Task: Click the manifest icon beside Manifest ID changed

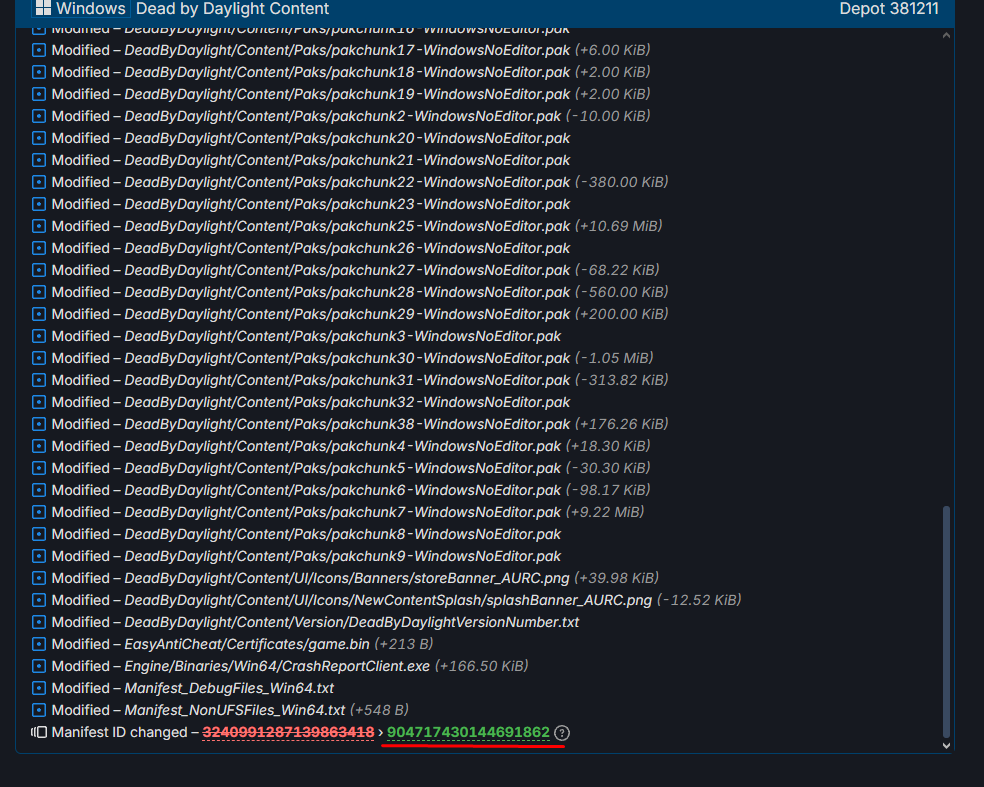Action: point(39,732)
